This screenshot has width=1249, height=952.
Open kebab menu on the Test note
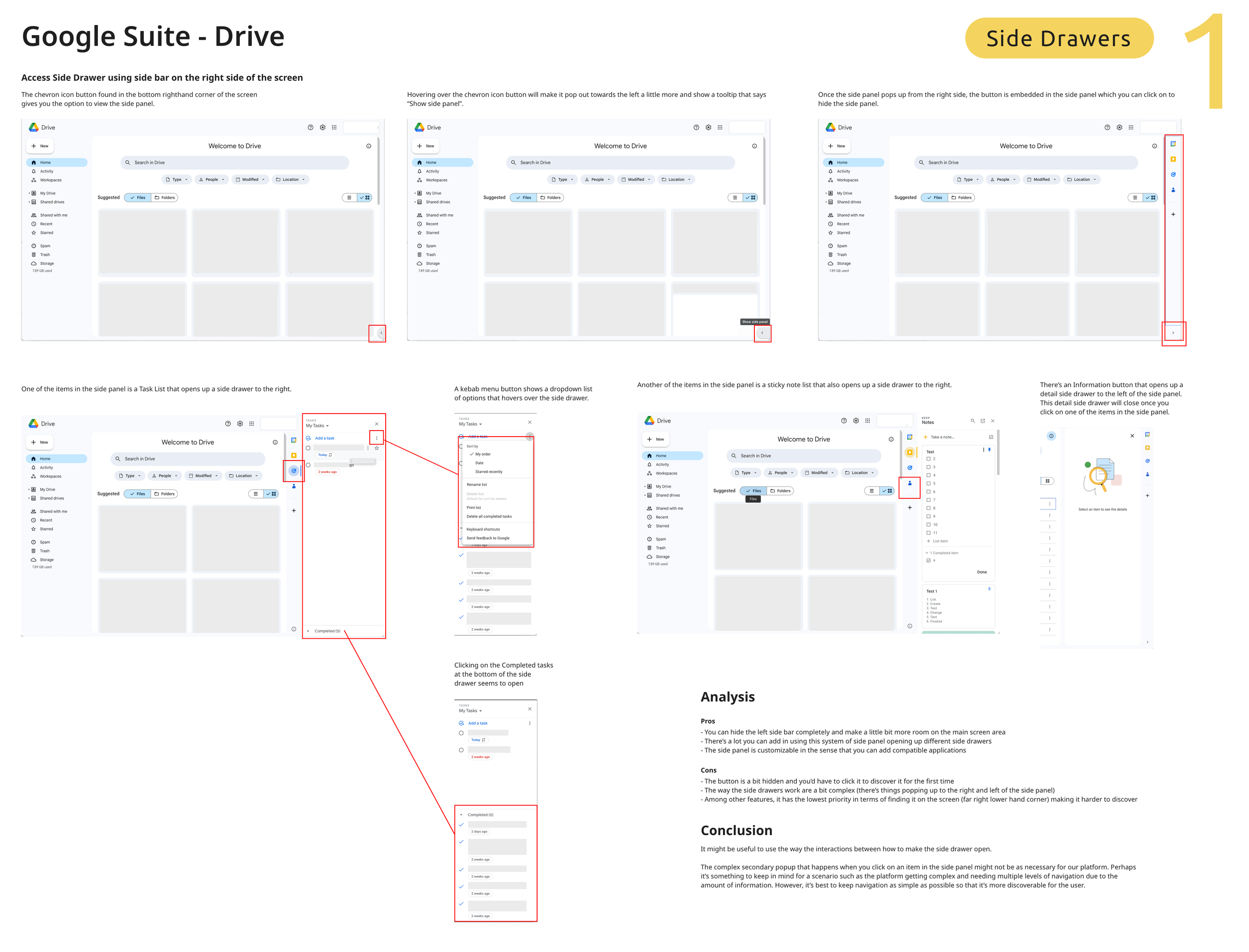(x=983, y=450)
